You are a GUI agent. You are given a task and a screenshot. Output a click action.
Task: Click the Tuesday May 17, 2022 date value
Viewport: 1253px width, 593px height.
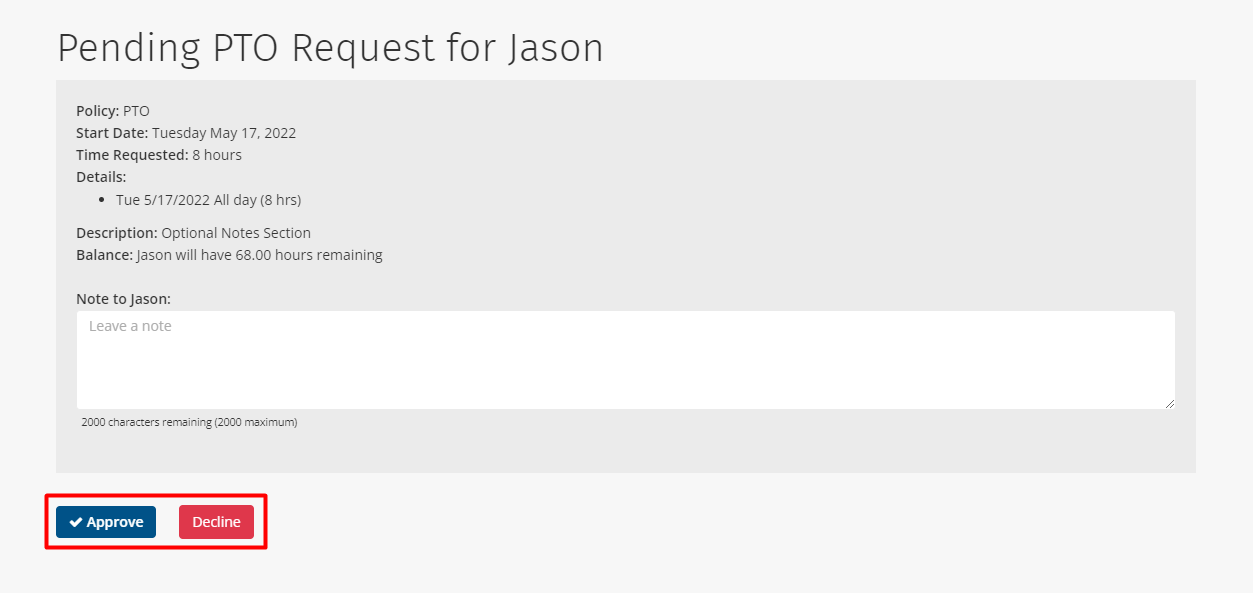[x=224, y=133]
